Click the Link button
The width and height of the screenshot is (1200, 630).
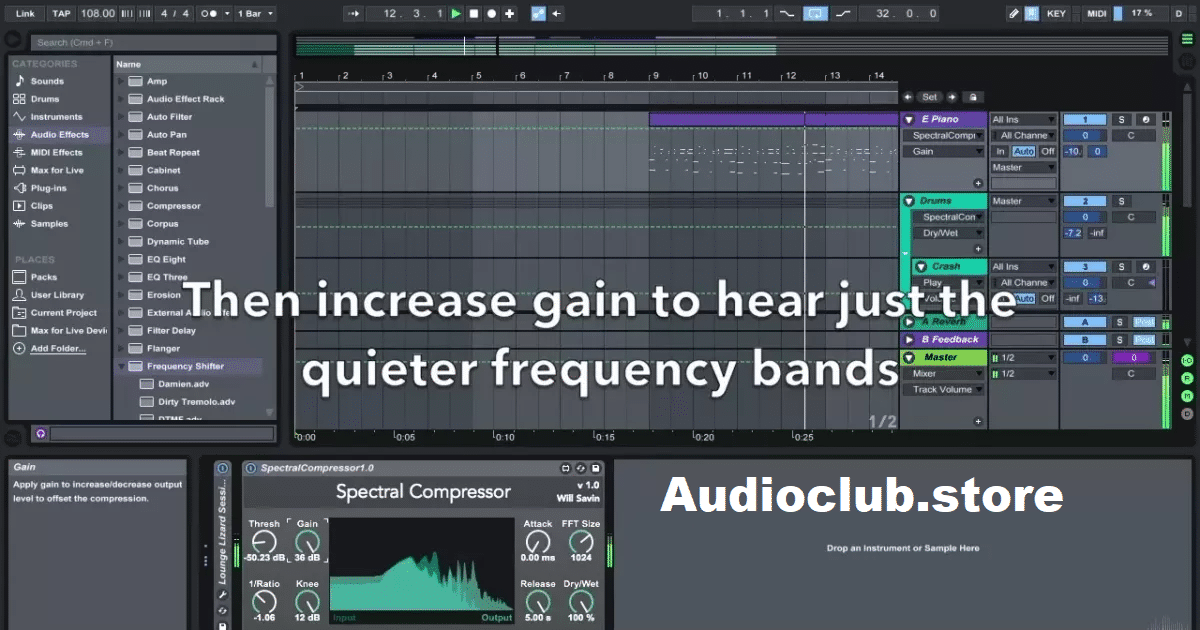25,13
